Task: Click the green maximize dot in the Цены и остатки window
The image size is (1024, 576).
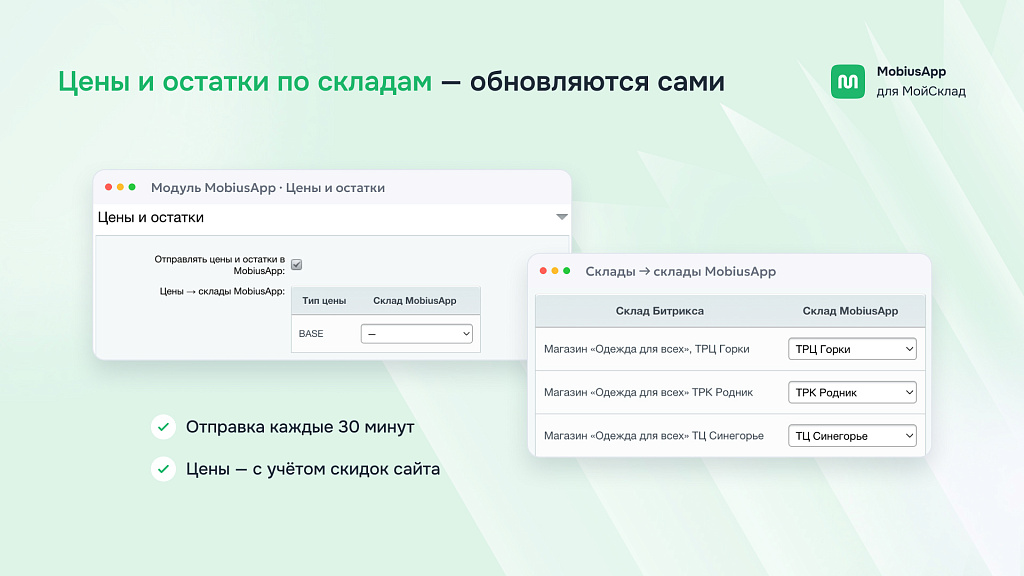Action: coord(132,187)
